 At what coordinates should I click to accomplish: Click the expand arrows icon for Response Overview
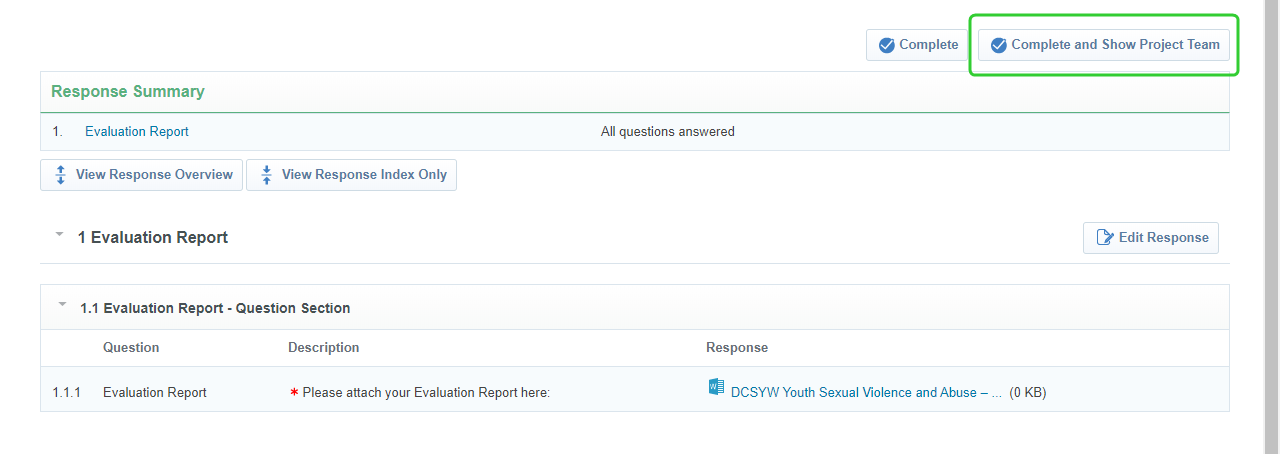pyautogui.click(x=58, y=175)
